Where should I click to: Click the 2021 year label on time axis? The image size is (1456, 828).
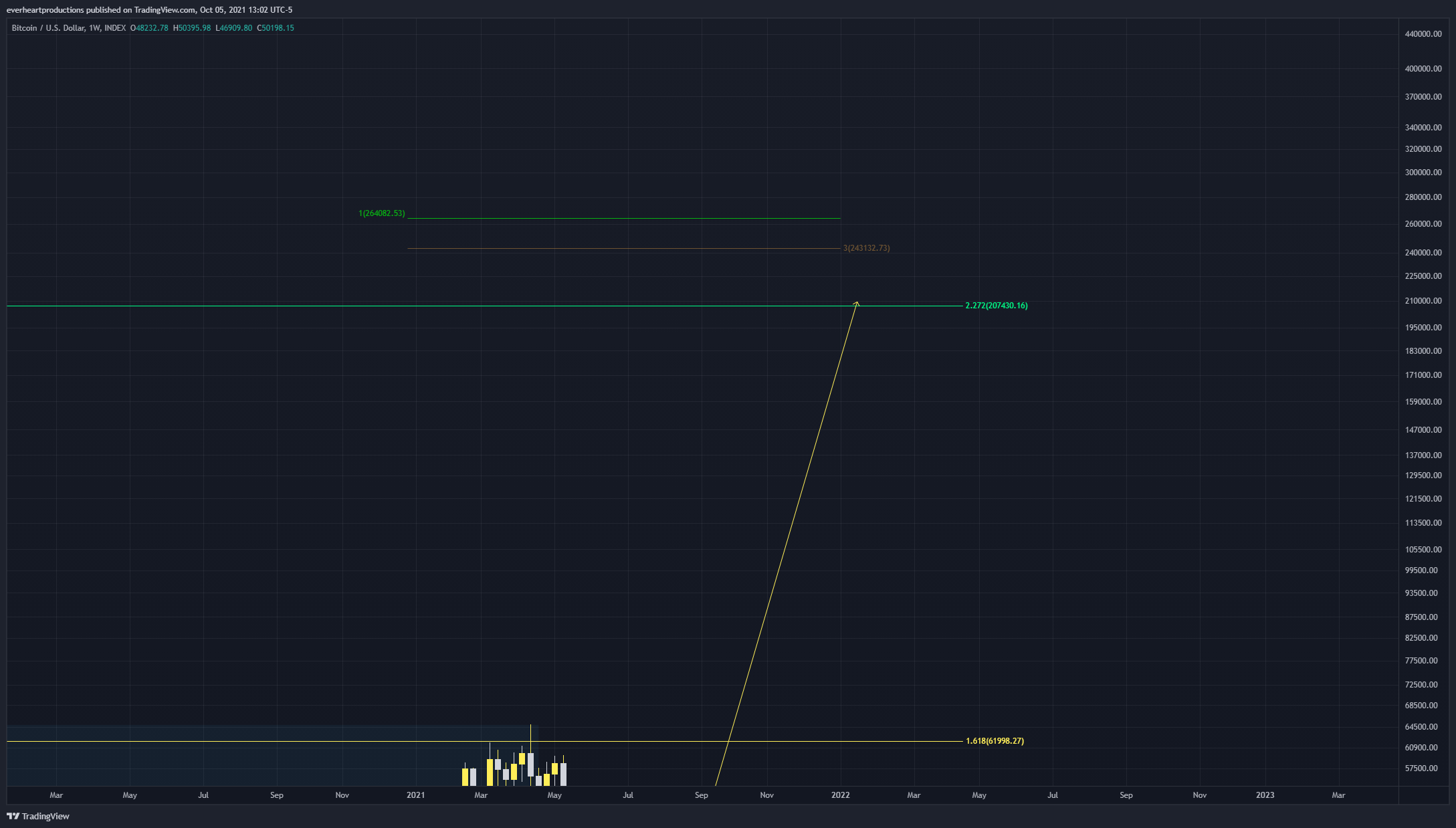415,795
